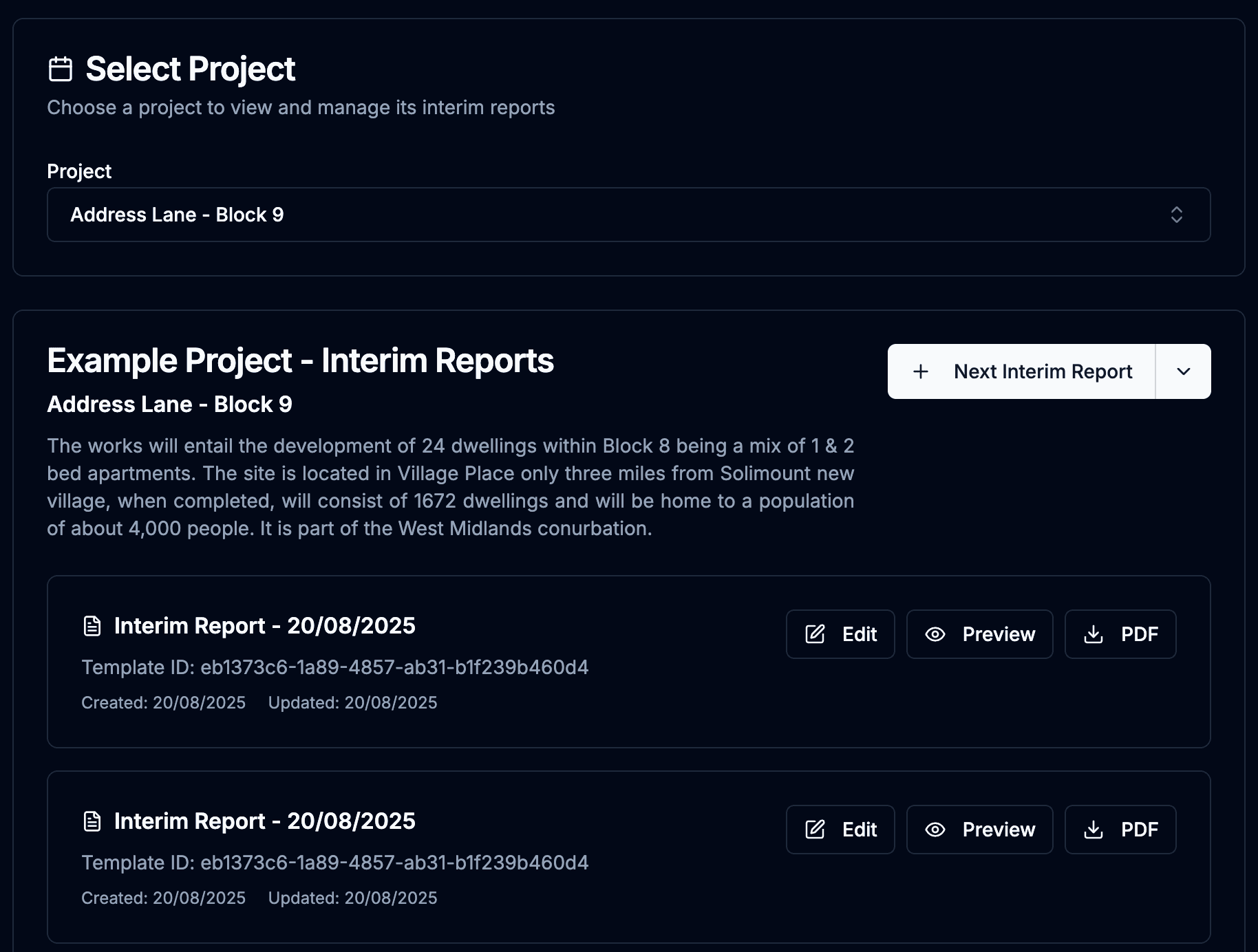Edit the first Interim Report
This screenshot has width=1258, height=952.
(x=840, y=634)
